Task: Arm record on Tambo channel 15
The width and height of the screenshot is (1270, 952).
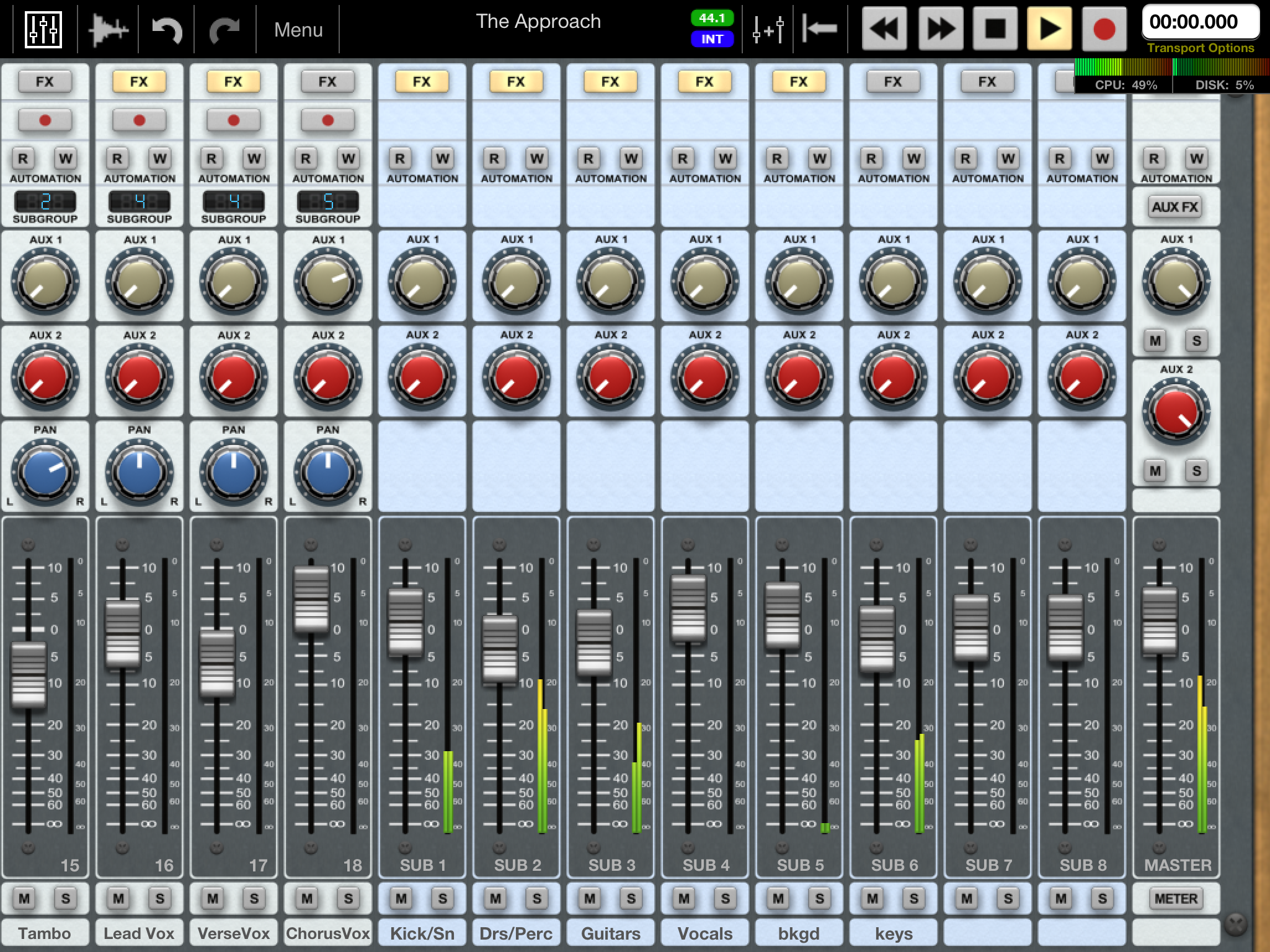Action: 45,120
